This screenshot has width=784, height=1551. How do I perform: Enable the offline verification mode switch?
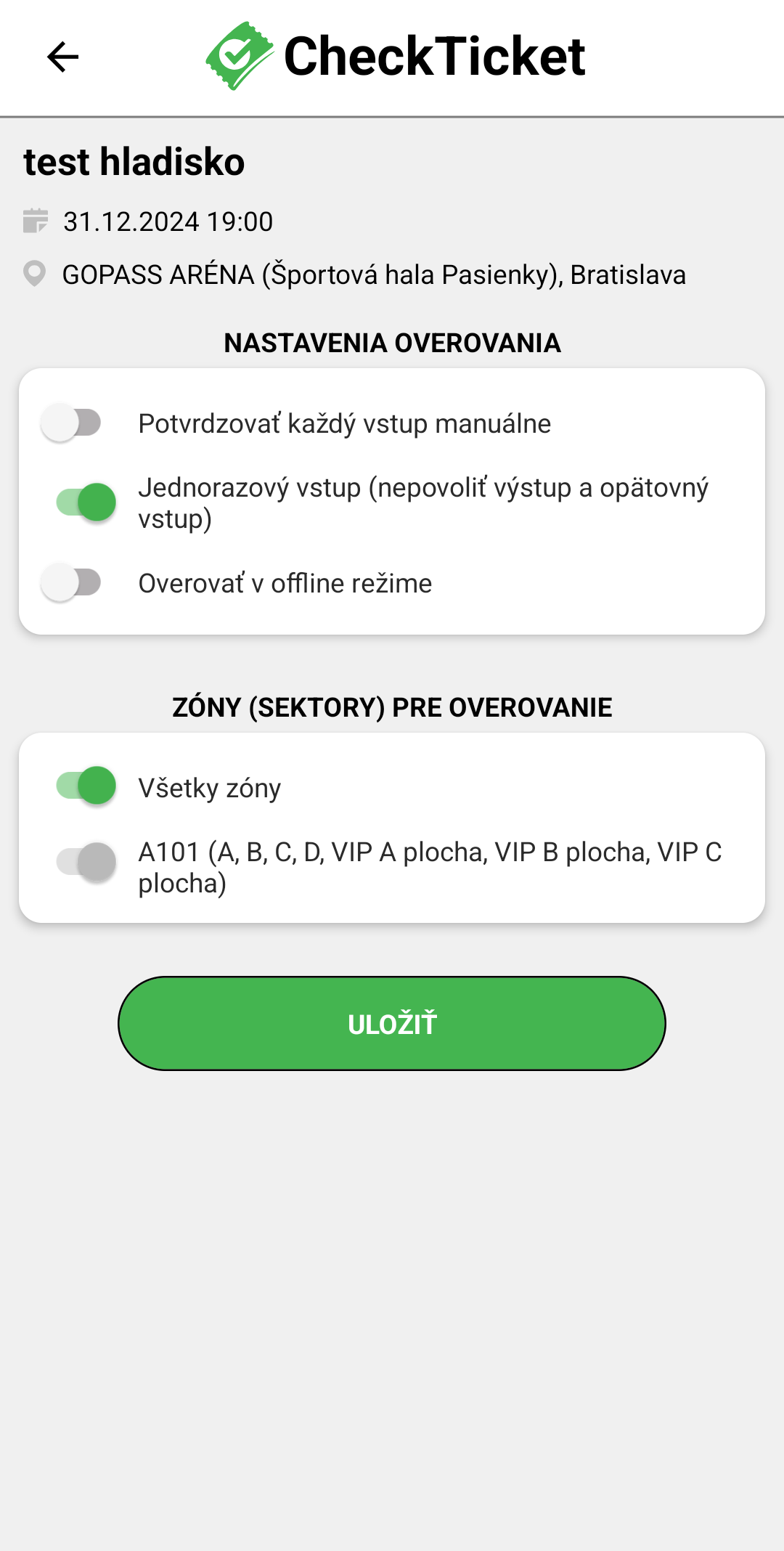71,582
